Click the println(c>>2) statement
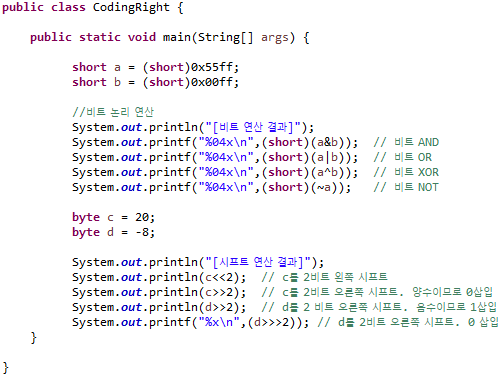This screenshot has width=504, height=378. (x=159, y=292)
